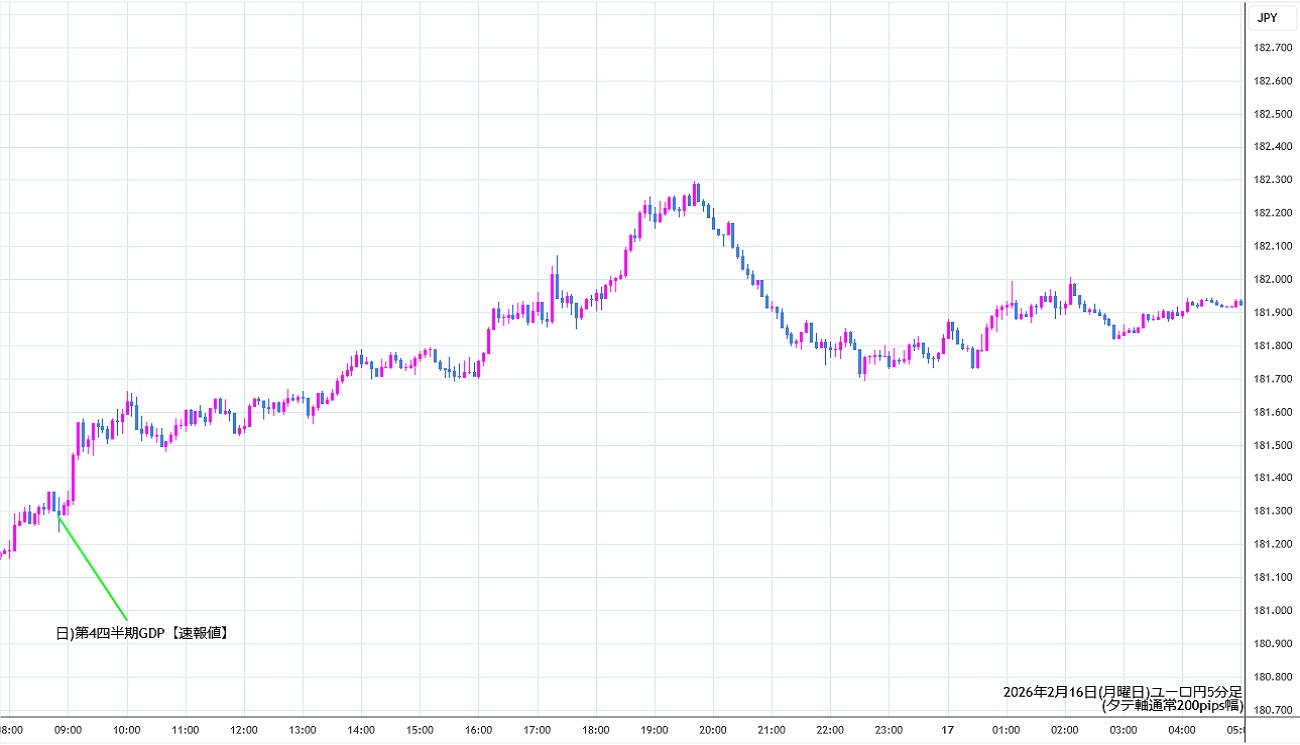This screenshot has width=1300, height=745.
Task: Click the 180.700 price axis label
Action: click(1273, 710)
